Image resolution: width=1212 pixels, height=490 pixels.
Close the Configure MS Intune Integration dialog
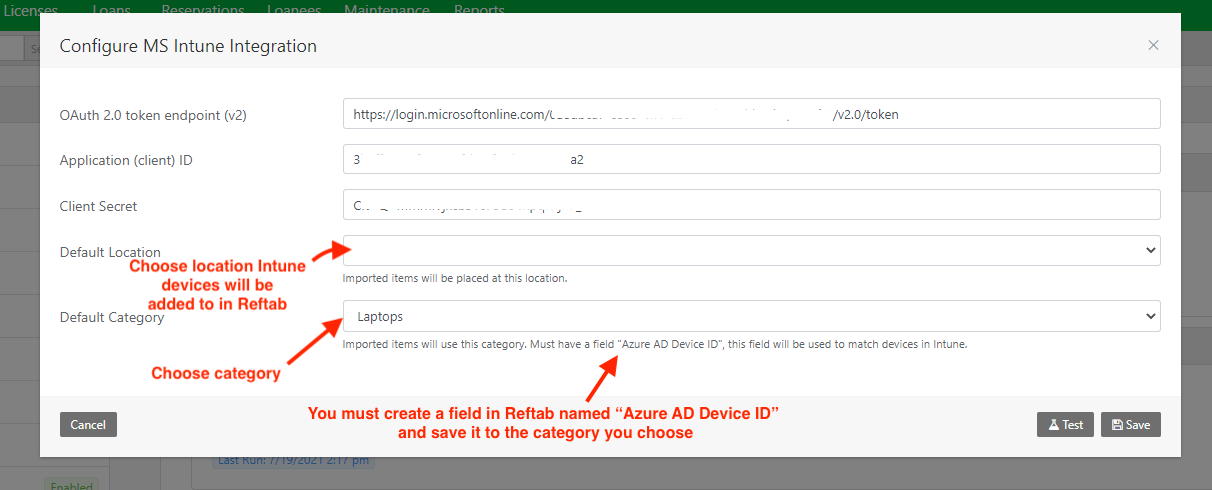(1153, 45)
